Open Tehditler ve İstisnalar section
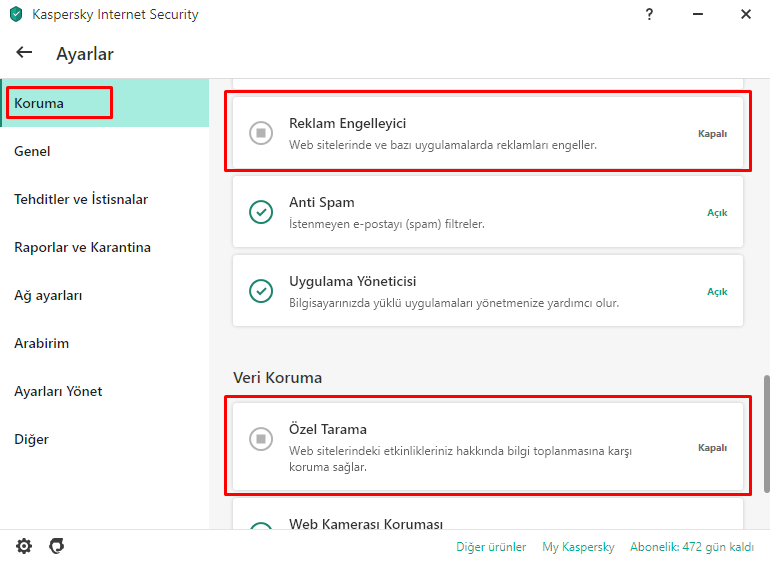The image size is (770, 561). pos(81,199)
